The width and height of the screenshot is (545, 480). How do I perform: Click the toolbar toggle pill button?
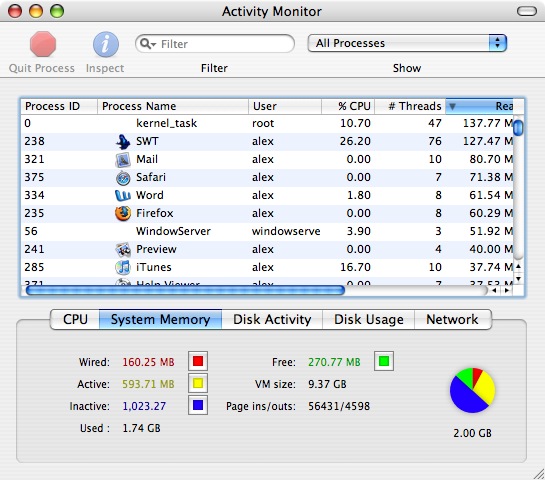click(x=527, y=11)
